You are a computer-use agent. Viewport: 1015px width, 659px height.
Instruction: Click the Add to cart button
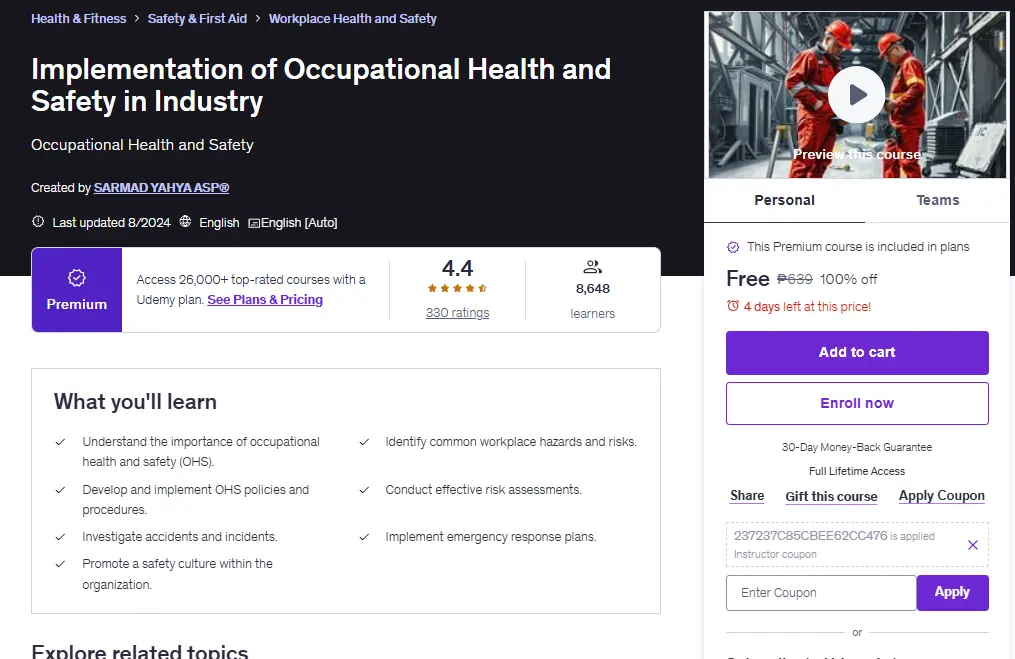coord(857,353)
